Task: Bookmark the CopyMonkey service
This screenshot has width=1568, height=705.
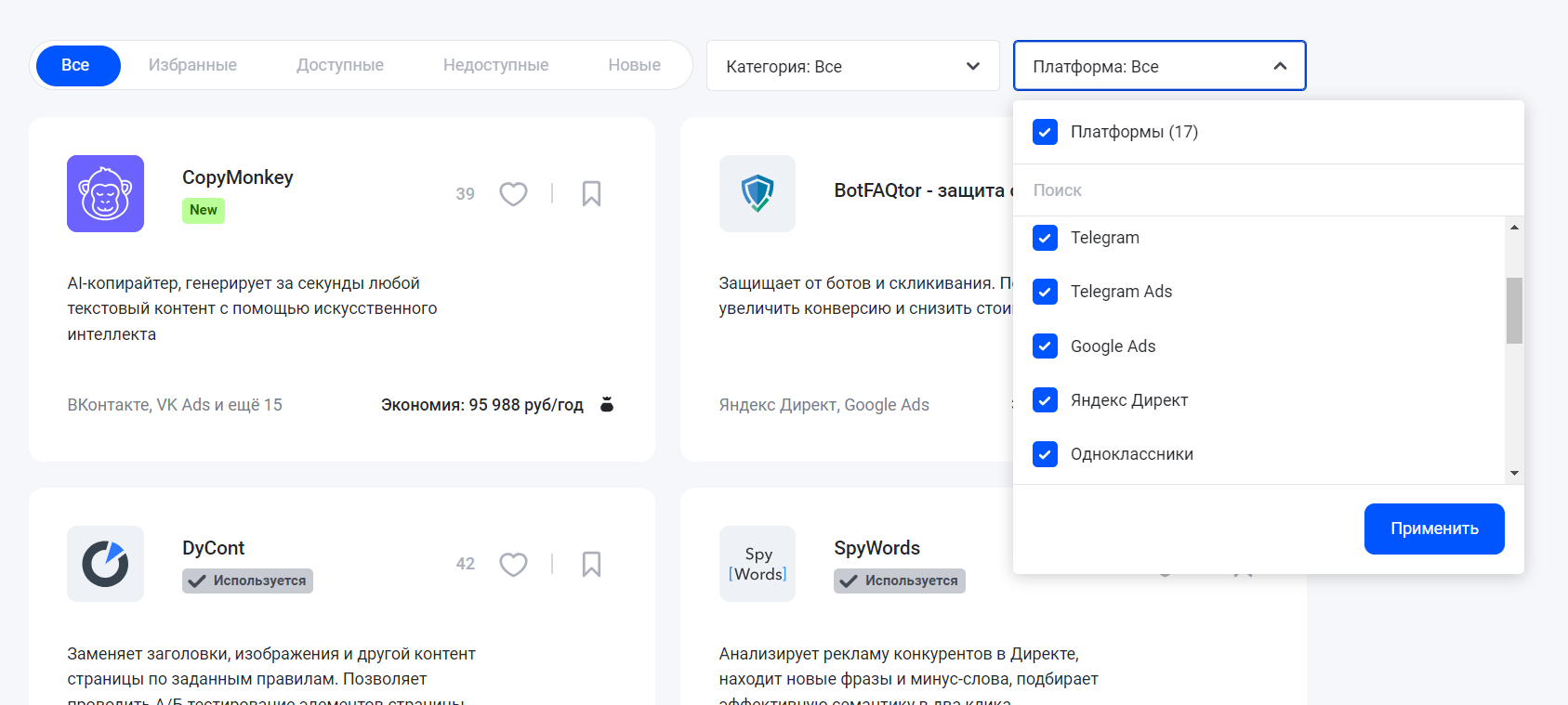Action: (591, 193)
